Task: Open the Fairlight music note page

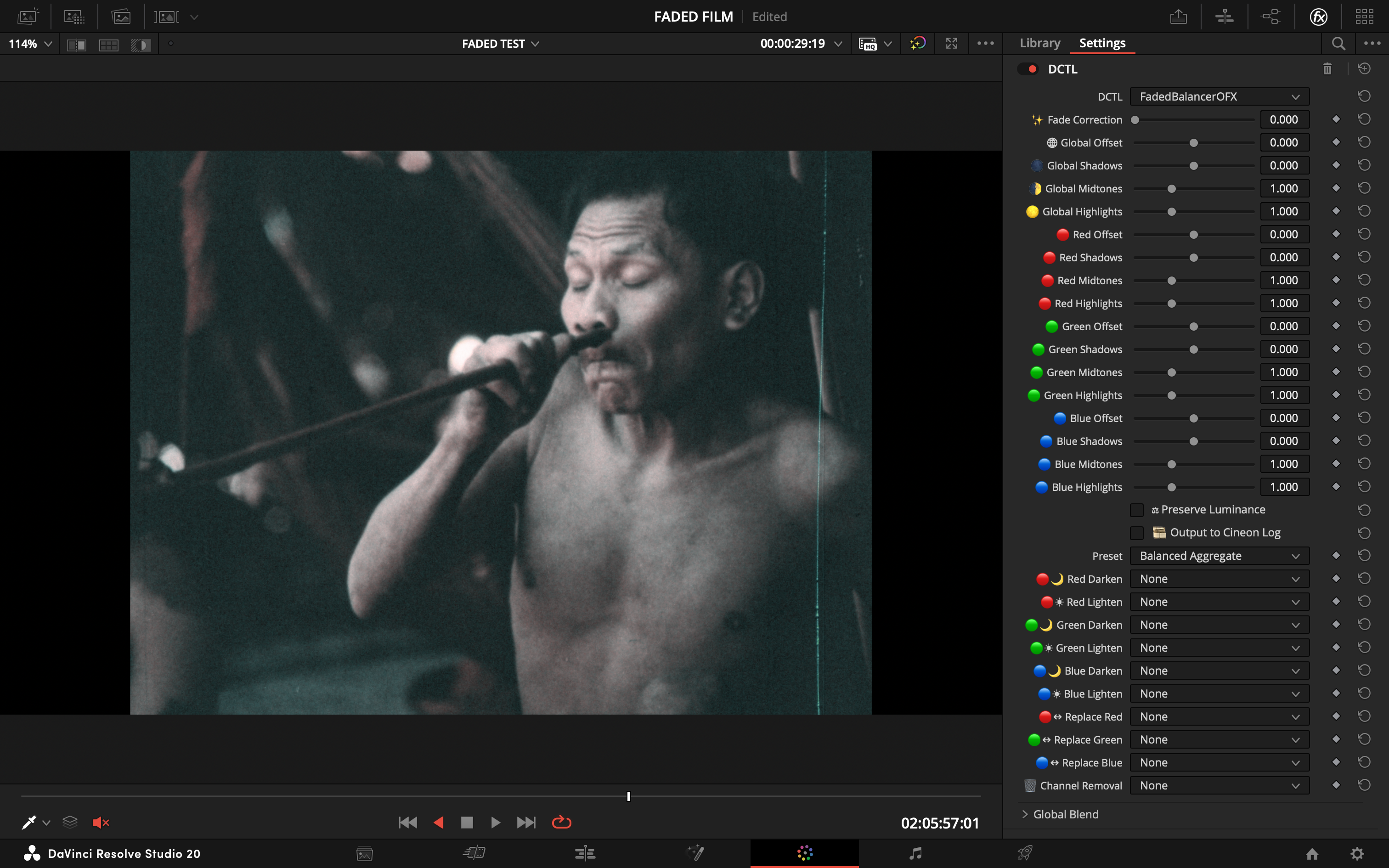Action: point(915,853)
